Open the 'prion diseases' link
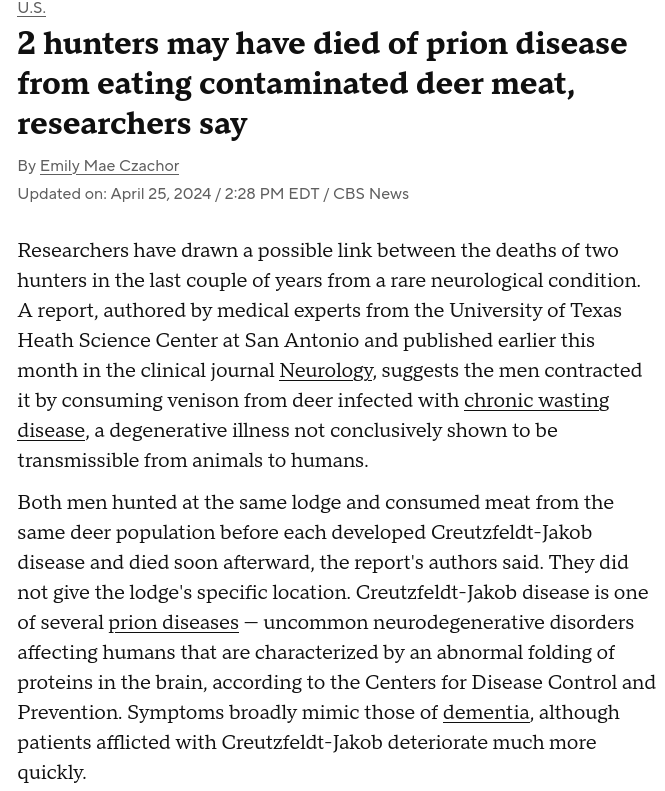 tap(174, 623)
